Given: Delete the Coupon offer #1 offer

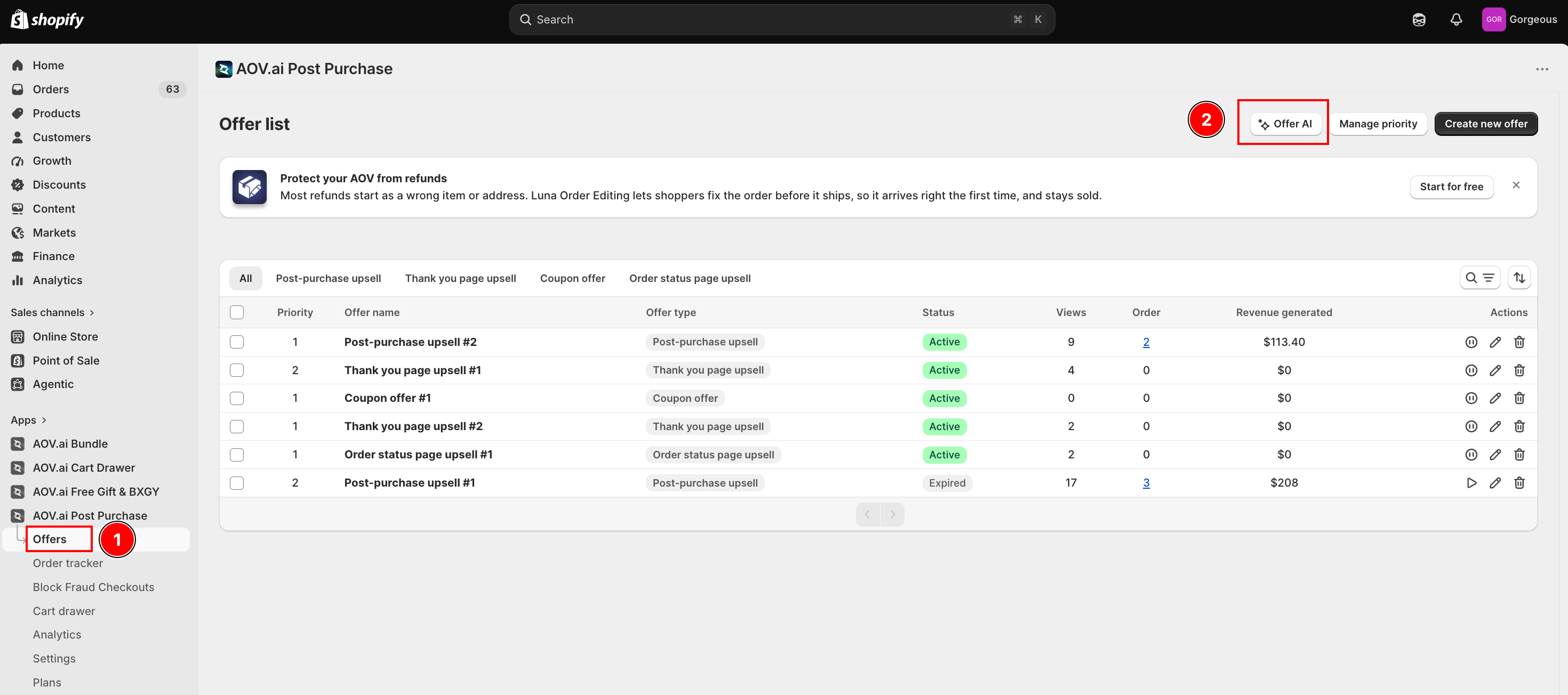Looking at the screenshot, I should coord(1519,398).
